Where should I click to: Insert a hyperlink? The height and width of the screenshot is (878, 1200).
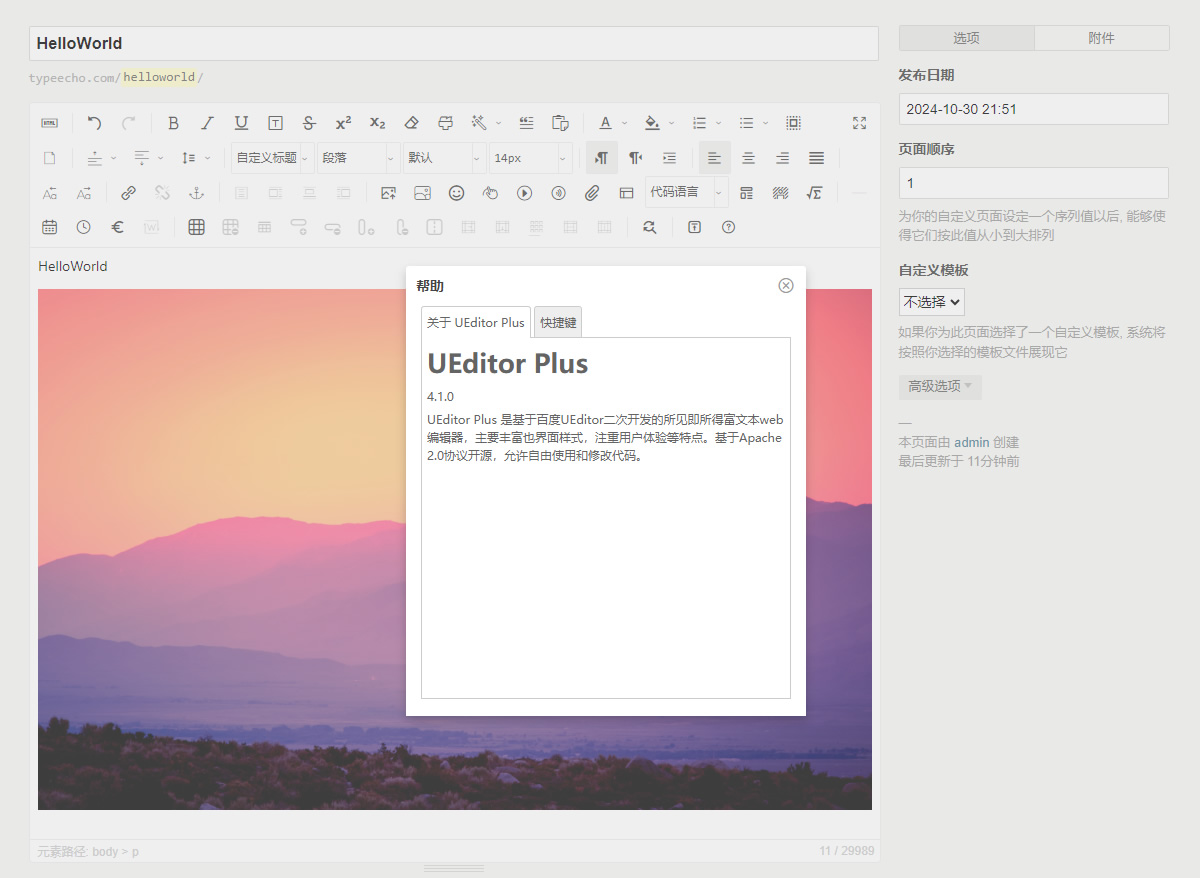128,193
